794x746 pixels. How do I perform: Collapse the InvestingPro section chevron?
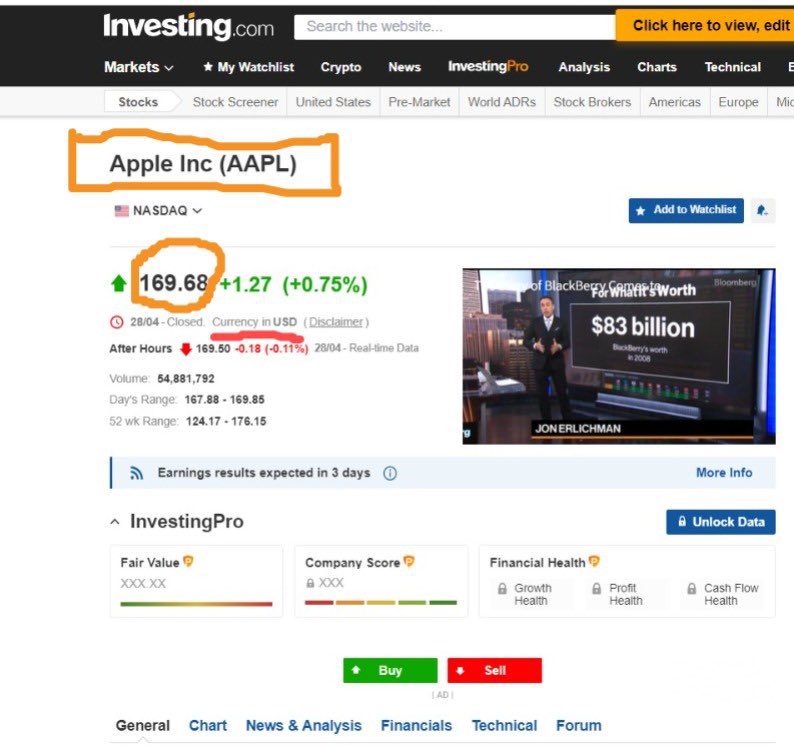115,522
